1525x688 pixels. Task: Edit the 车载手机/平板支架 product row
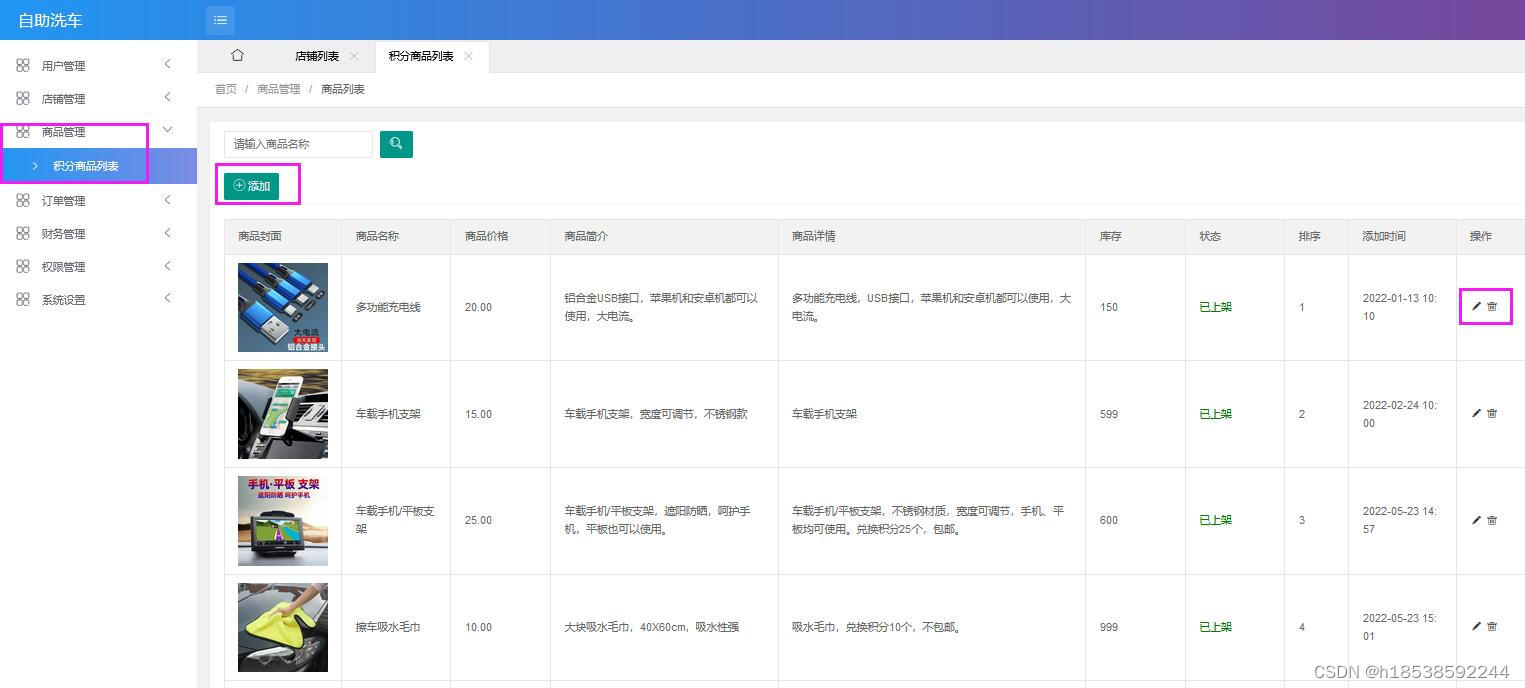tap(1476, 520)
